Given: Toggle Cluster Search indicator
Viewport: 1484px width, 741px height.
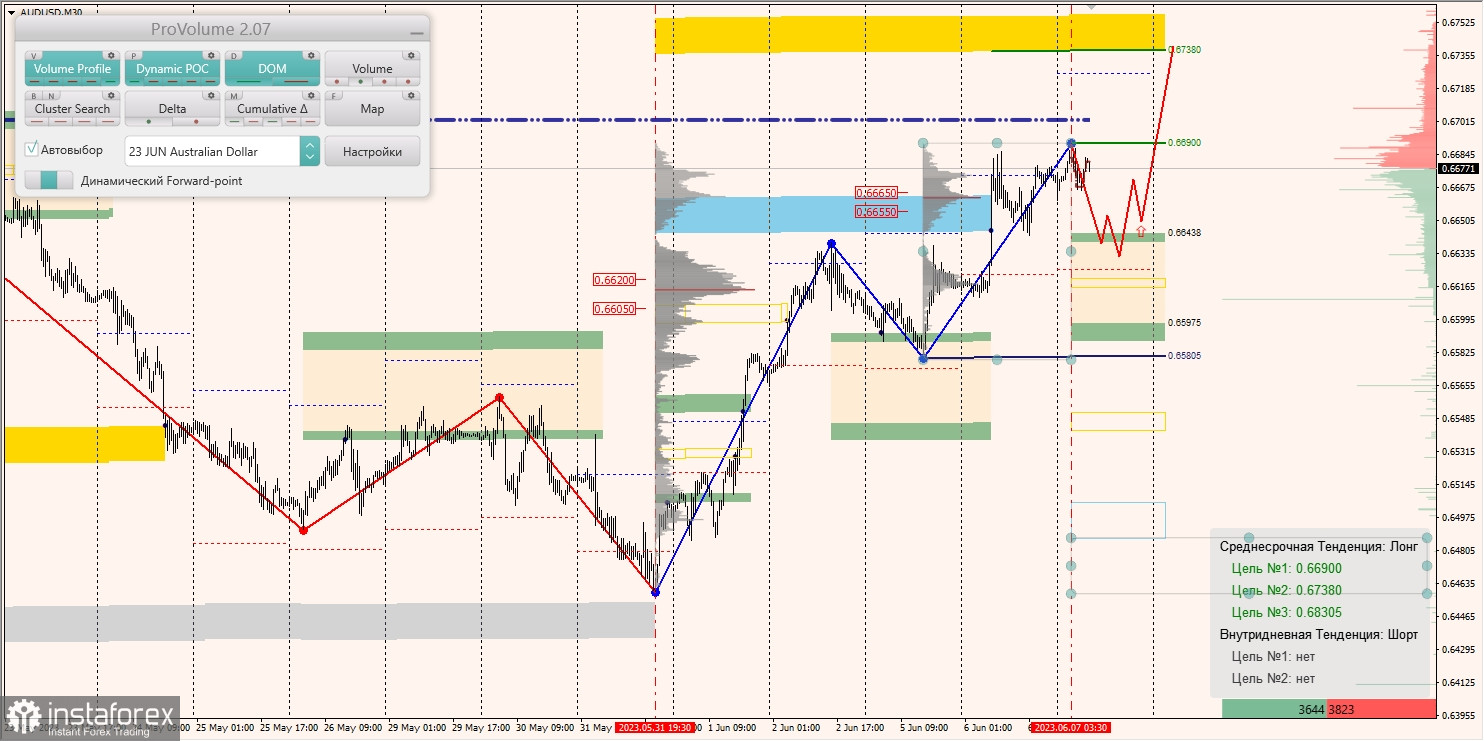Looking at the screenshot, I should [72, 109].
